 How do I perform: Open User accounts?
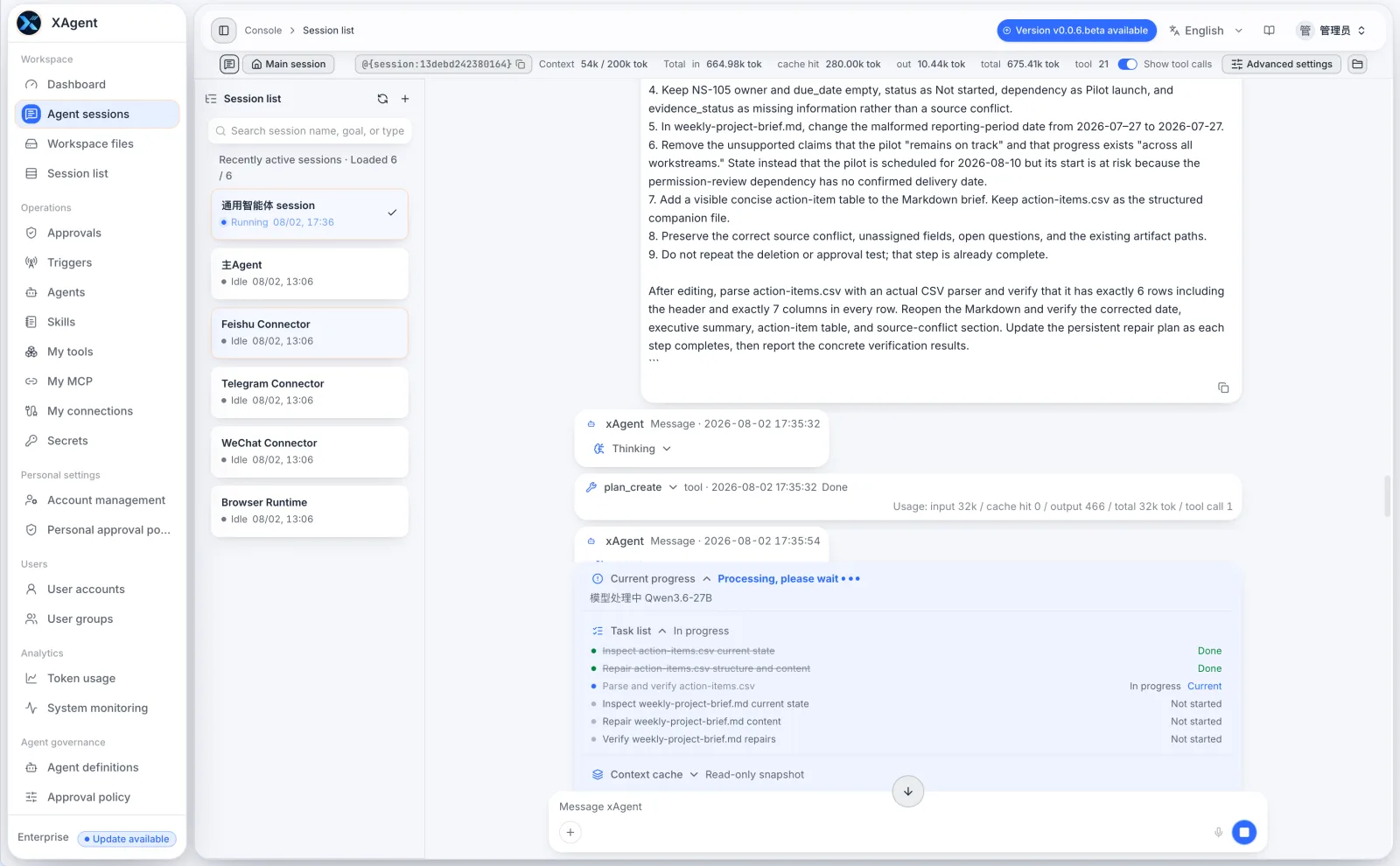pos(97,590)
